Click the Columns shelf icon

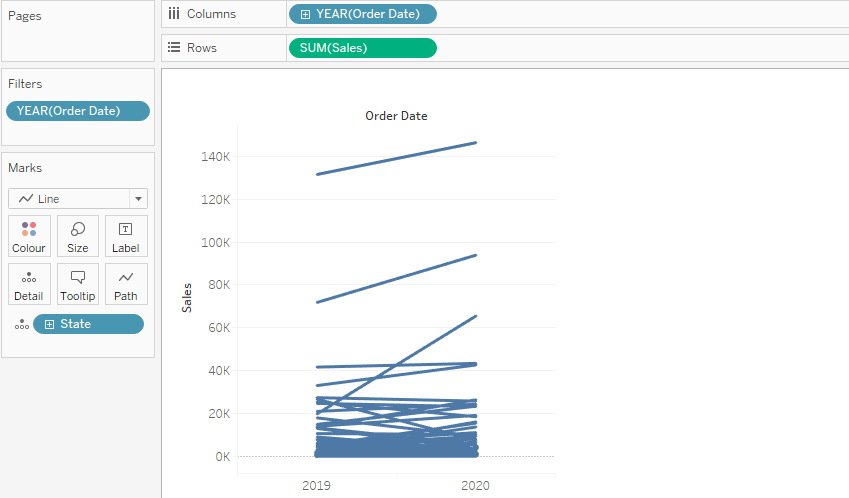tap(174, 14)
